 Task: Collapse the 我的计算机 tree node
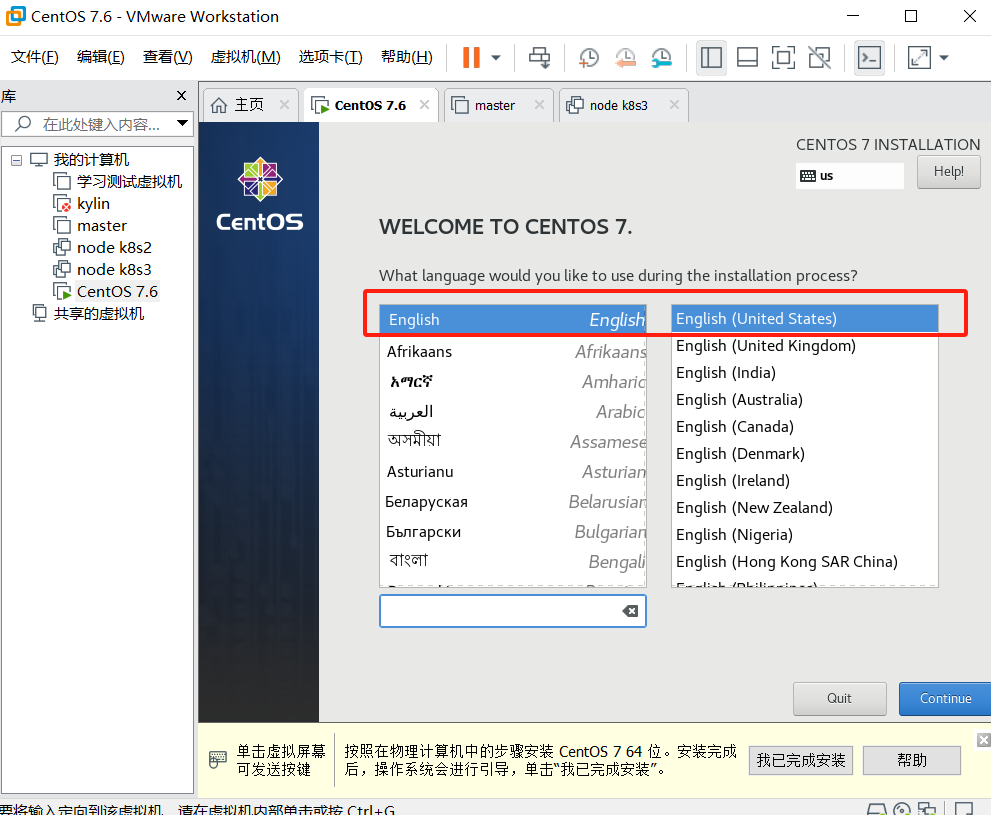pyautogui.click(x=16, y=160)
